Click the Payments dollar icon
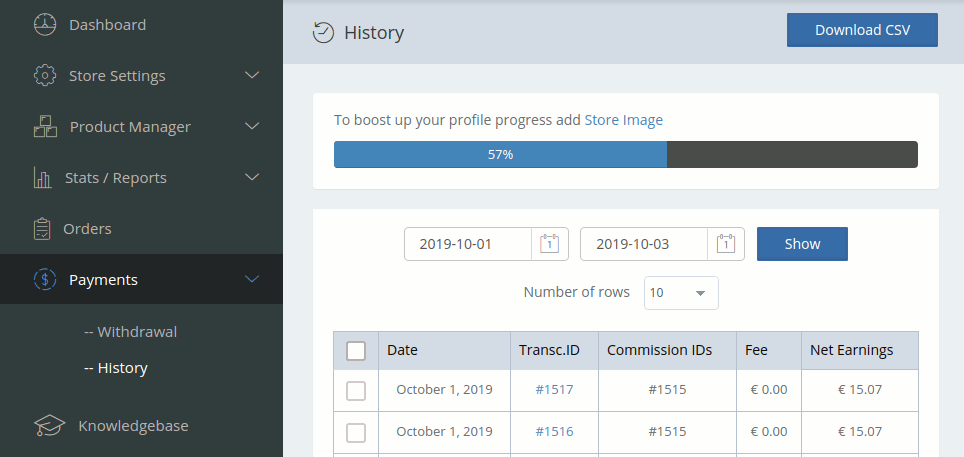This screenshot has height=457, width=964. pos(45,279)
